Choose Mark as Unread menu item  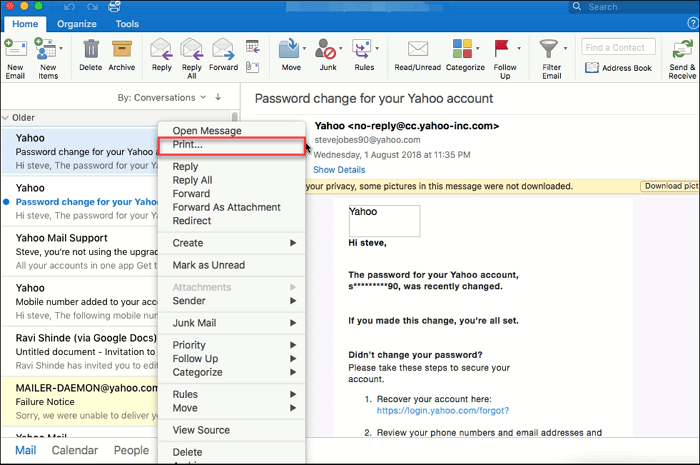(x=208, y=265)
